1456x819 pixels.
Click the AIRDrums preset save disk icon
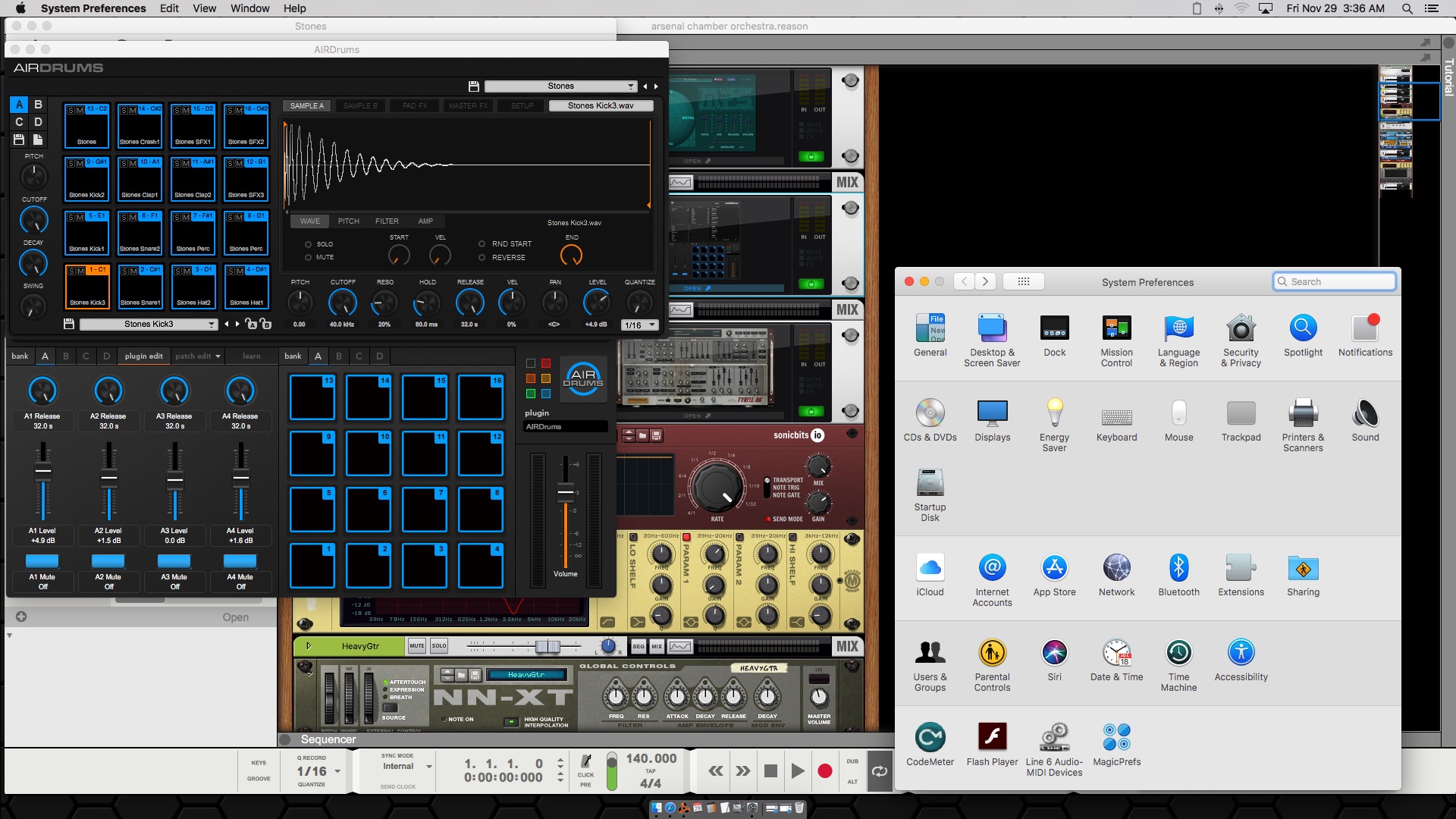(473, 86)
